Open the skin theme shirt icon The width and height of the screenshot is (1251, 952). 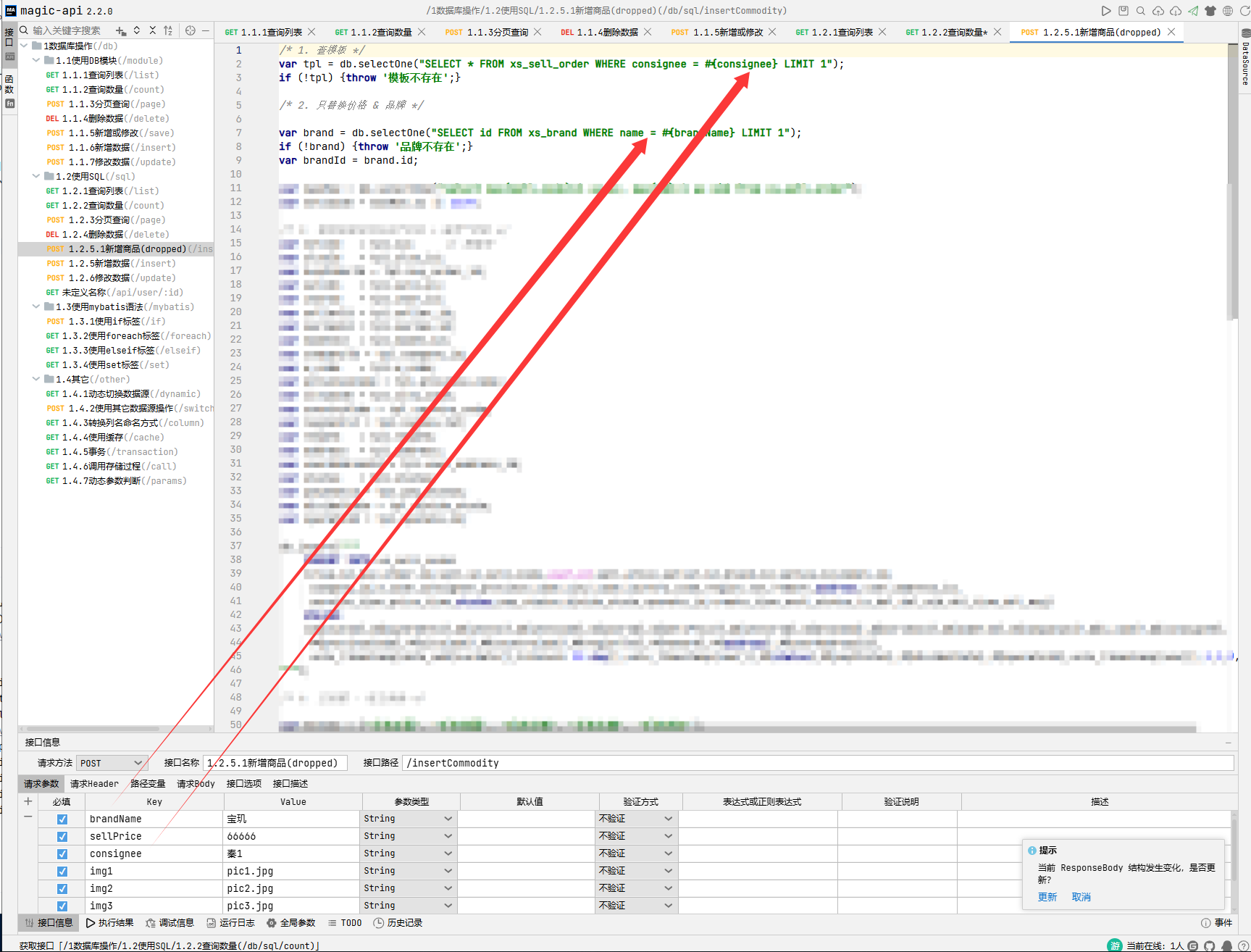click(x=1210, y=11)
